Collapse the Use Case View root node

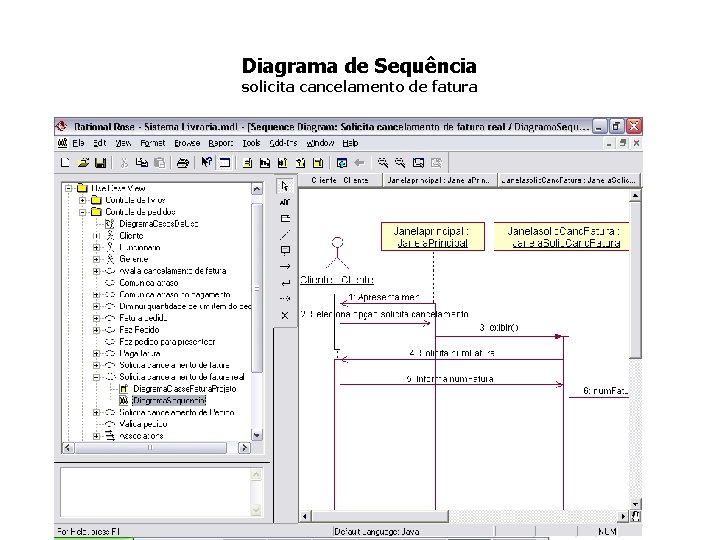(69, 188)
